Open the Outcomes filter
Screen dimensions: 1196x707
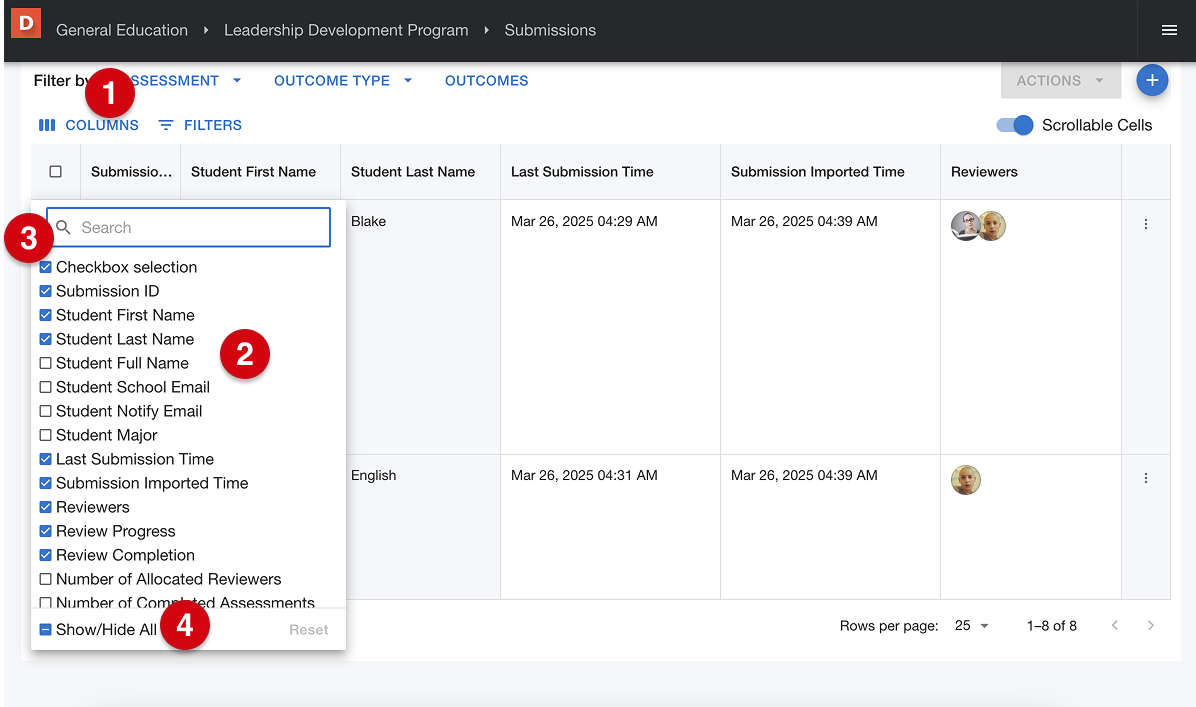(x=486, y=81)
